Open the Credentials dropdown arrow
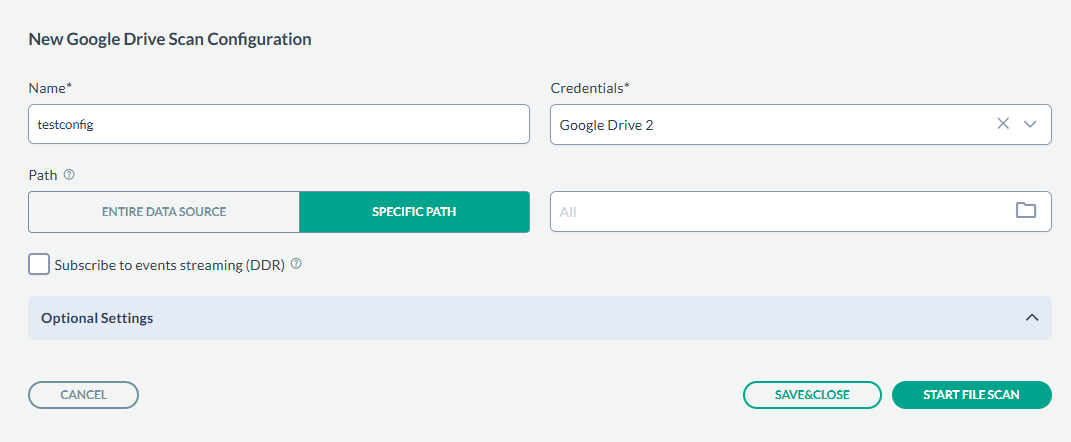 coord(1032,124)
